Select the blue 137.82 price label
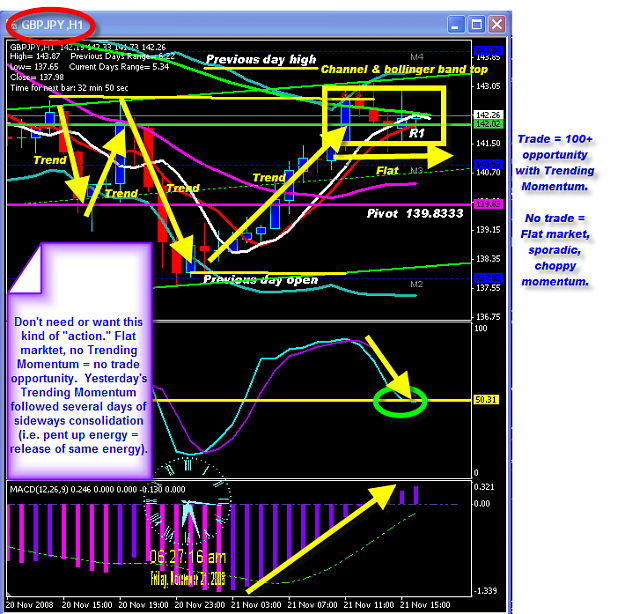The height and width of the screenshot is (614, 625). [488, 278]
